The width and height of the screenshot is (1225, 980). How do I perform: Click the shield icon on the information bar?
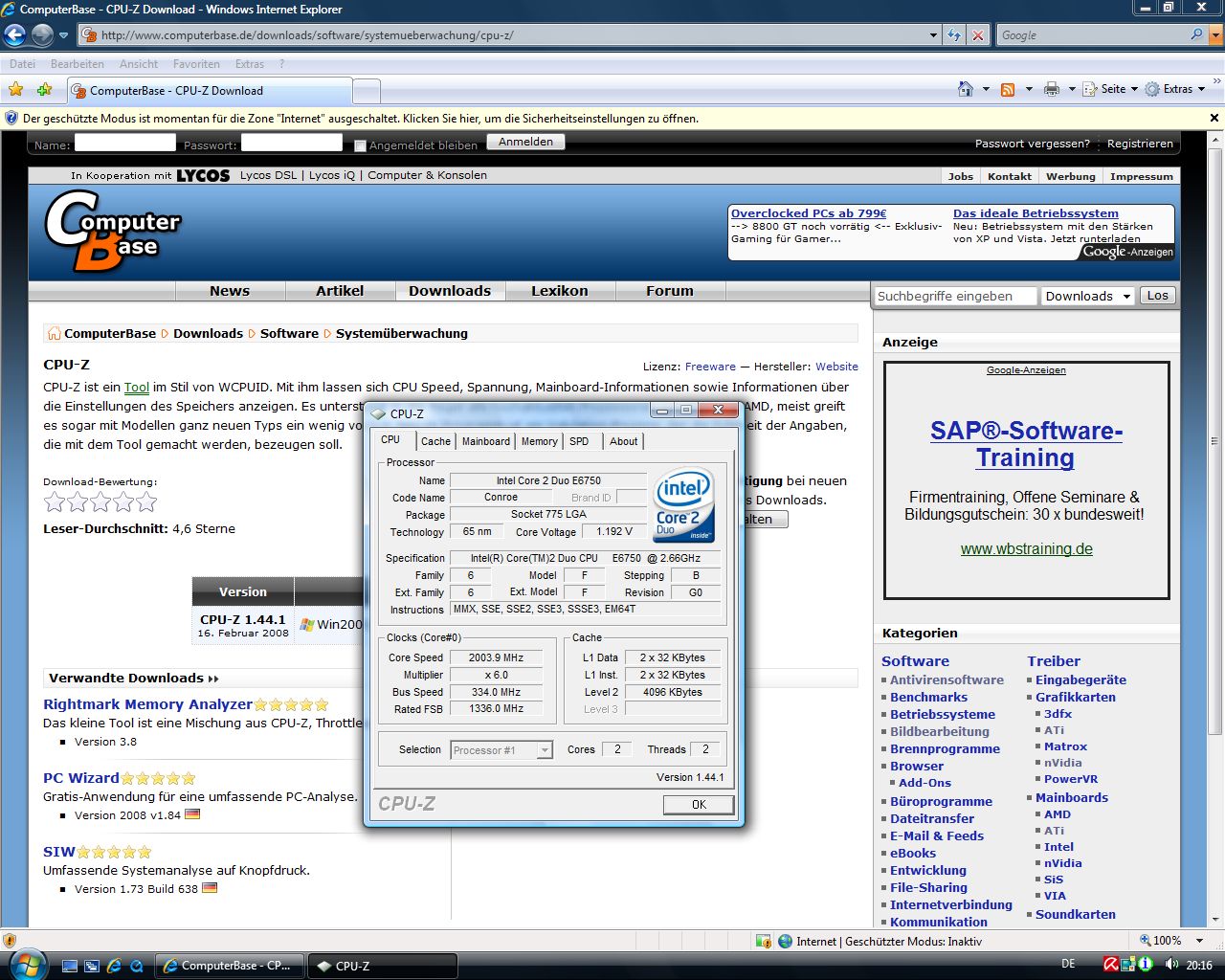tap(11, 119)
